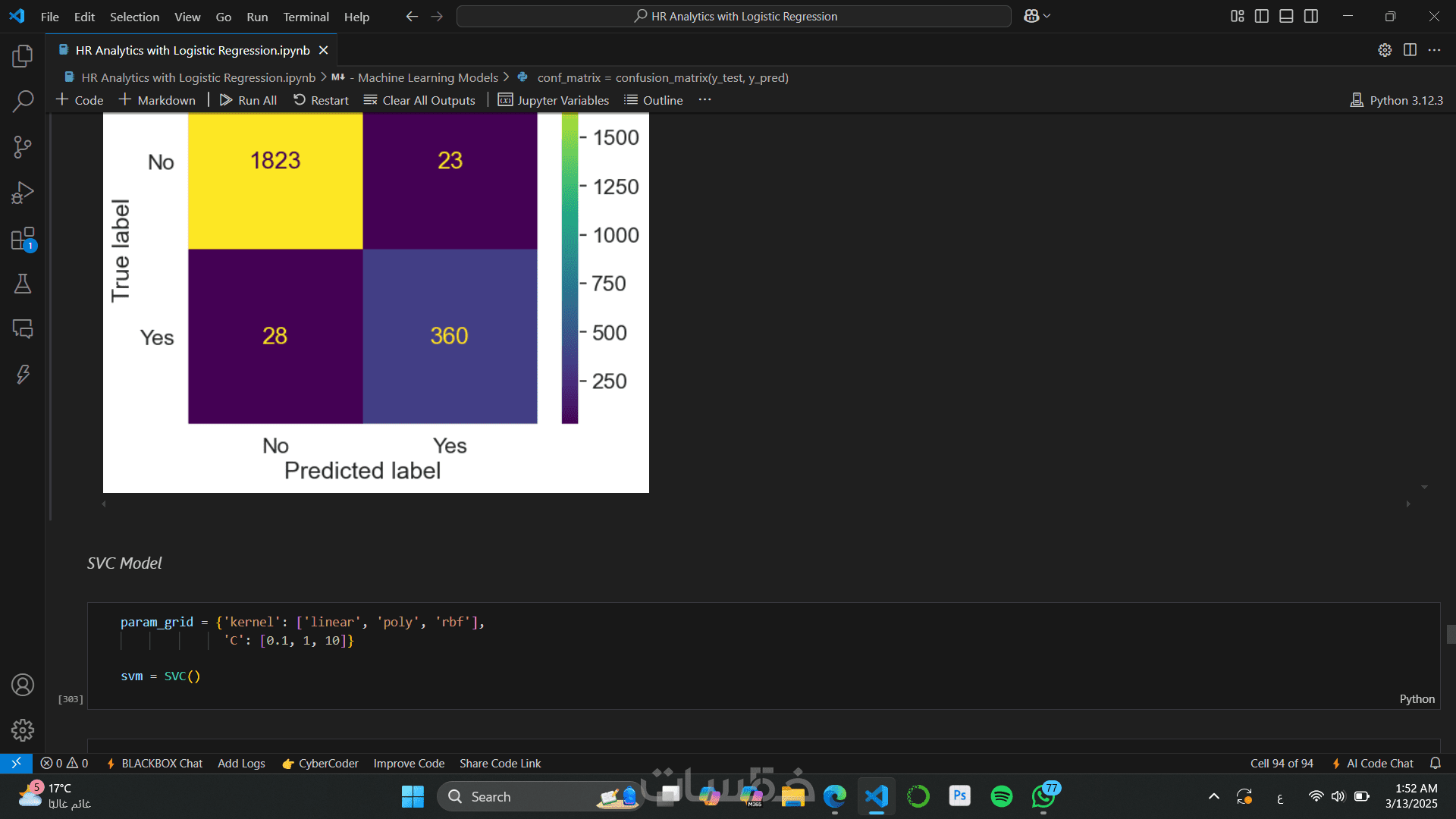This screenshot has height=819, width=1456.
Task: Click the notifications bell in status bar
Action: 1435,763
